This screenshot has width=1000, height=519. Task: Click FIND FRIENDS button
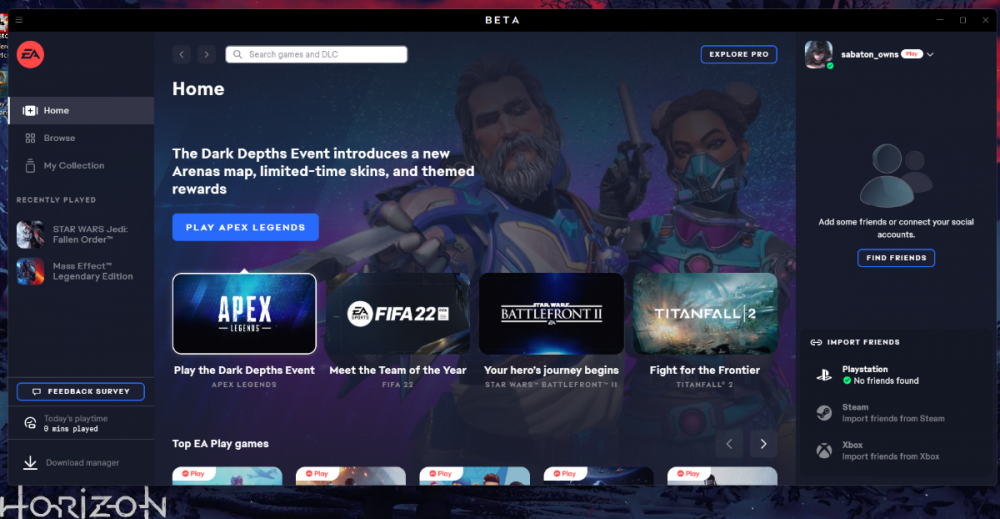[x=896, y=258]
